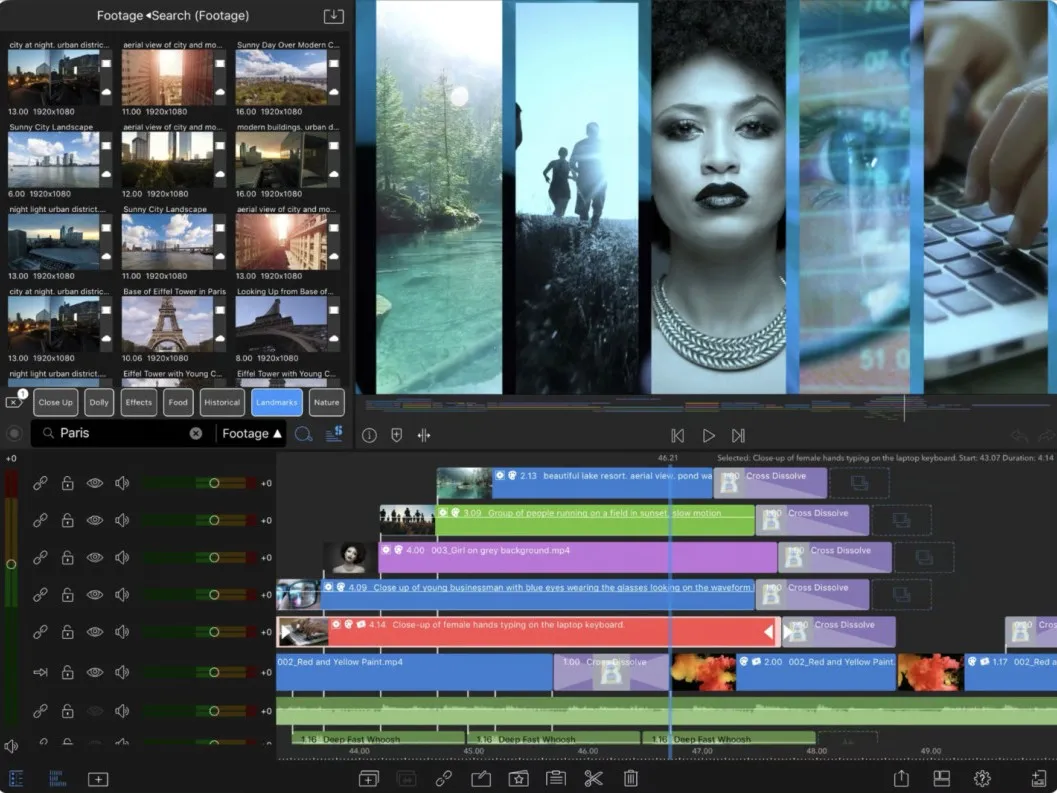The height and width of the screenshot is (793, 1057).
Task: Click the magnifier search icon beside Footage dropdown
Action: [x=304, y=434]
